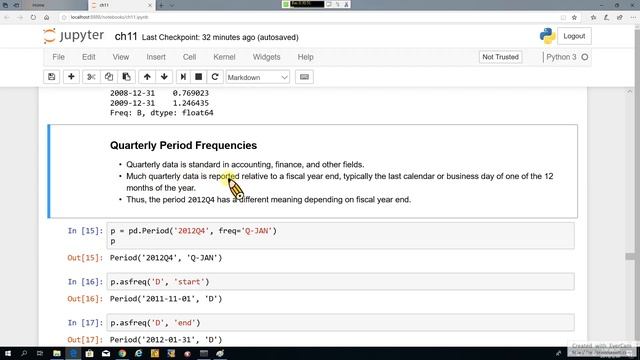Rename notebook via ch11 title
Screen dimensions: 640x360
point(126,37)
